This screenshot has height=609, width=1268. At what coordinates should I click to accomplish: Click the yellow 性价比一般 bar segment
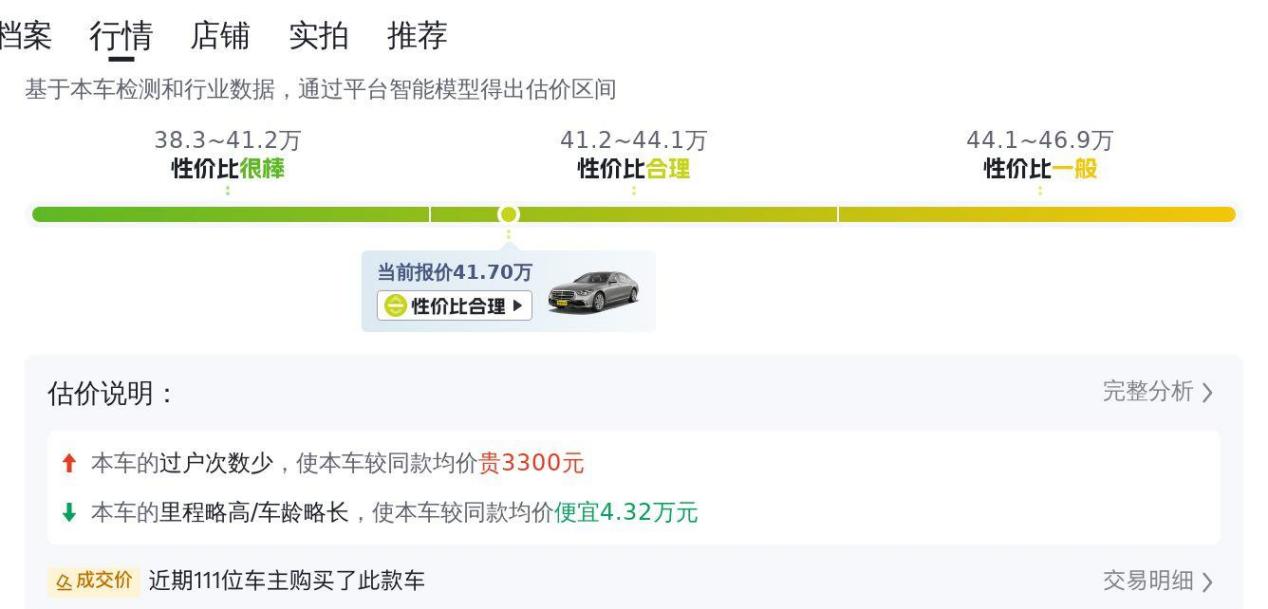1037,214
